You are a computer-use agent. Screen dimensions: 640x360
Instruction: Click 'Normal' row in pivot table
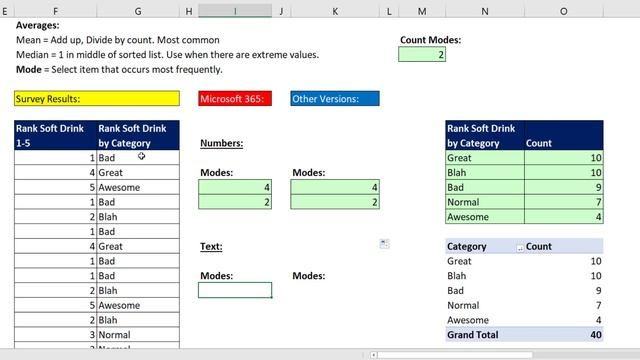point(524,305)
